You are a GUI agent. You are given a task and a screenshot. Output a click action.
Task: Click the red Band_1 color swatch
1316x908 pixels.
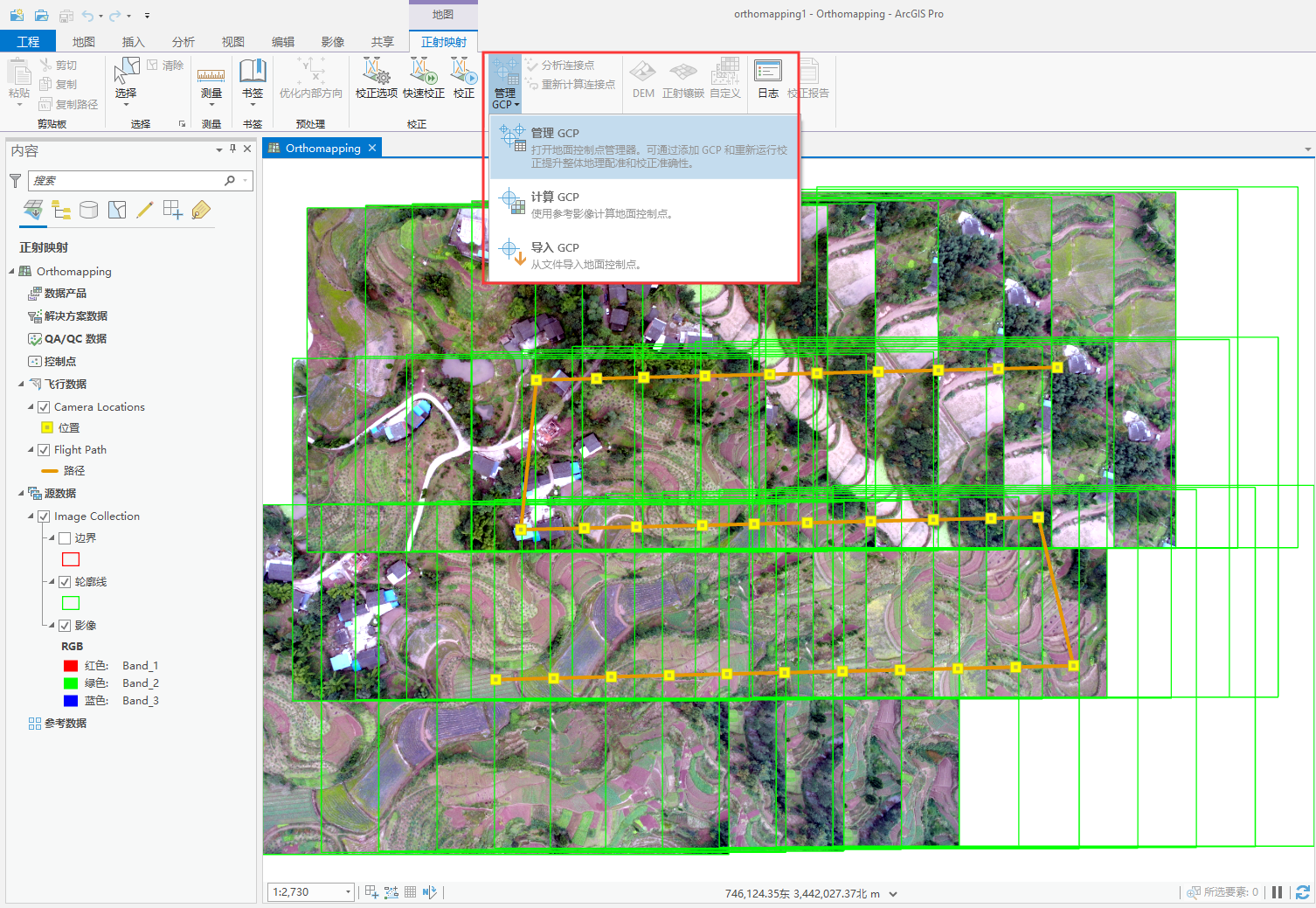click(x=71, y=665)
